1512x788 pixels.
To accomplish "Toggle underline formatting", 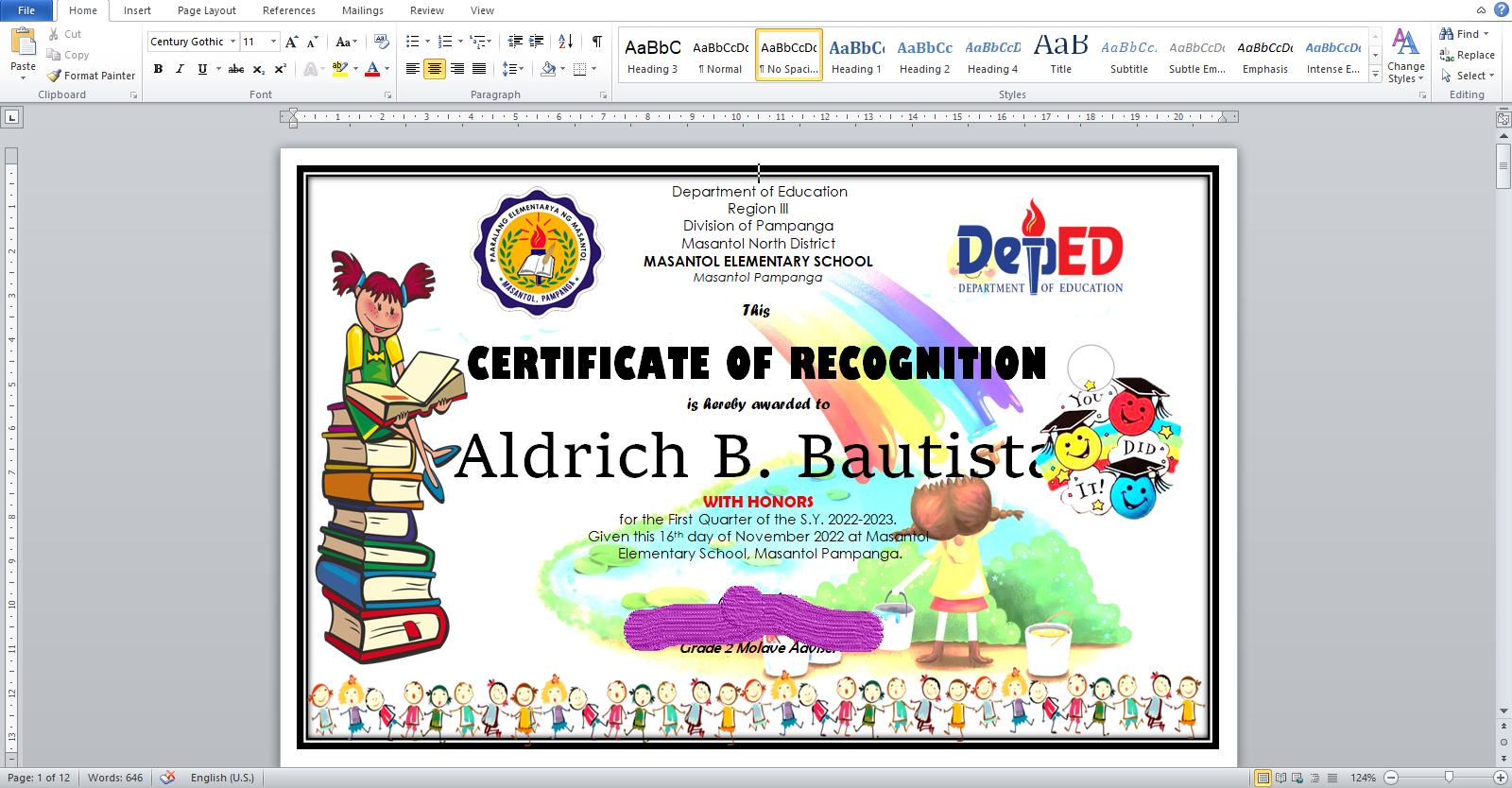I will (202, 69).
